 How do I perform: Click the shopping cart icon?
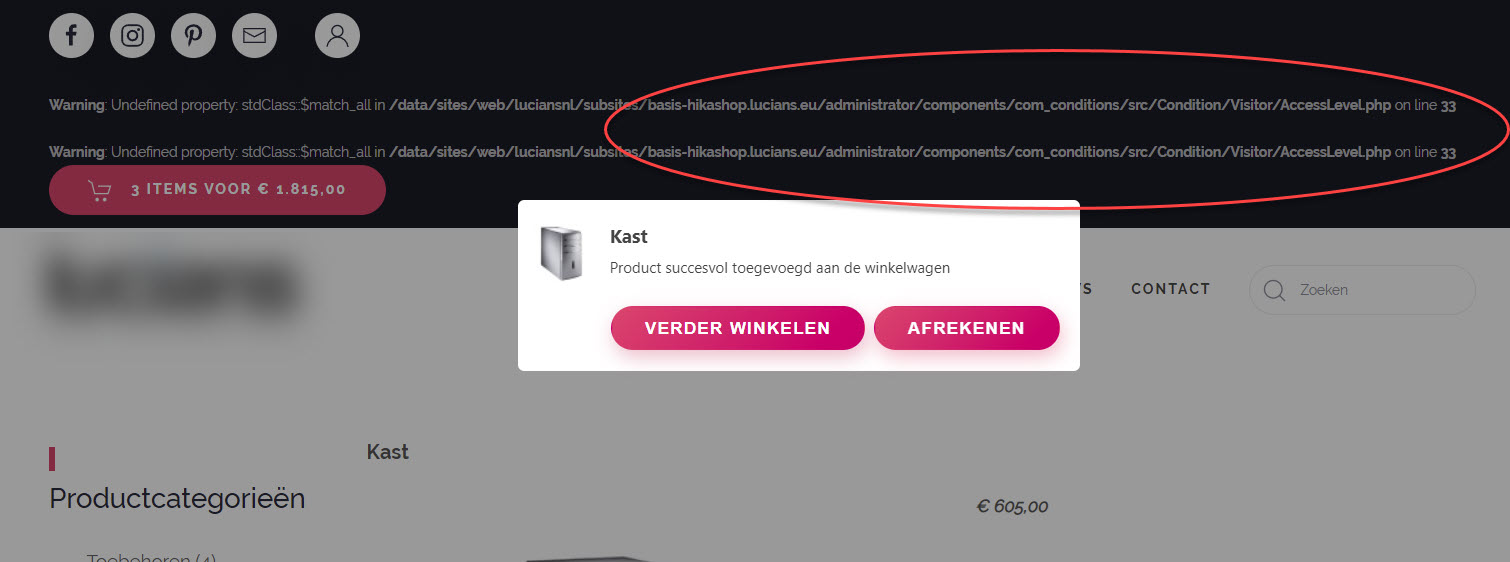pyautogui.click(x=99, y=190)
